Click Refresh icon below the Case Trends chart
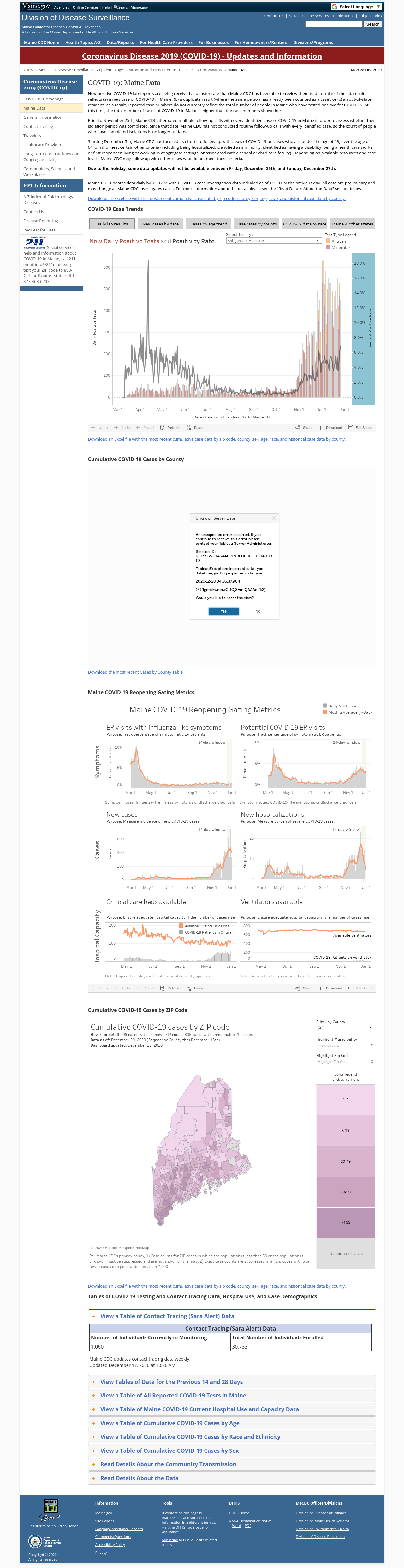404x1568 pixels. [163, 427]
